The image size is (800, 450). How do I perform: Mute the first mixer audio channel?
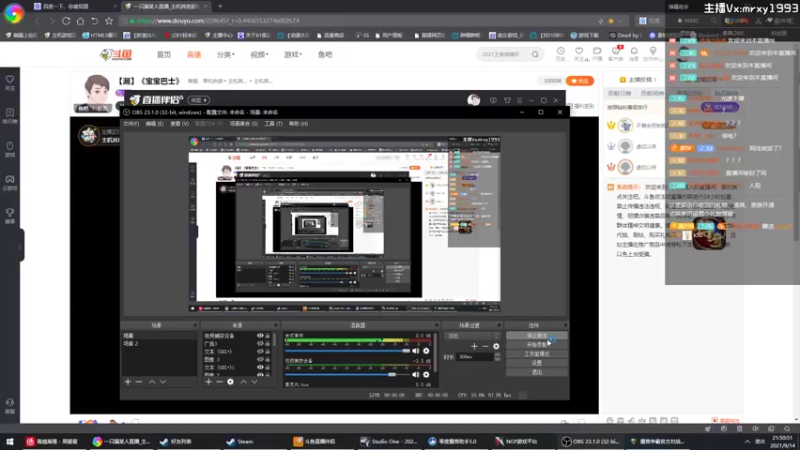(x=416, y=351)
